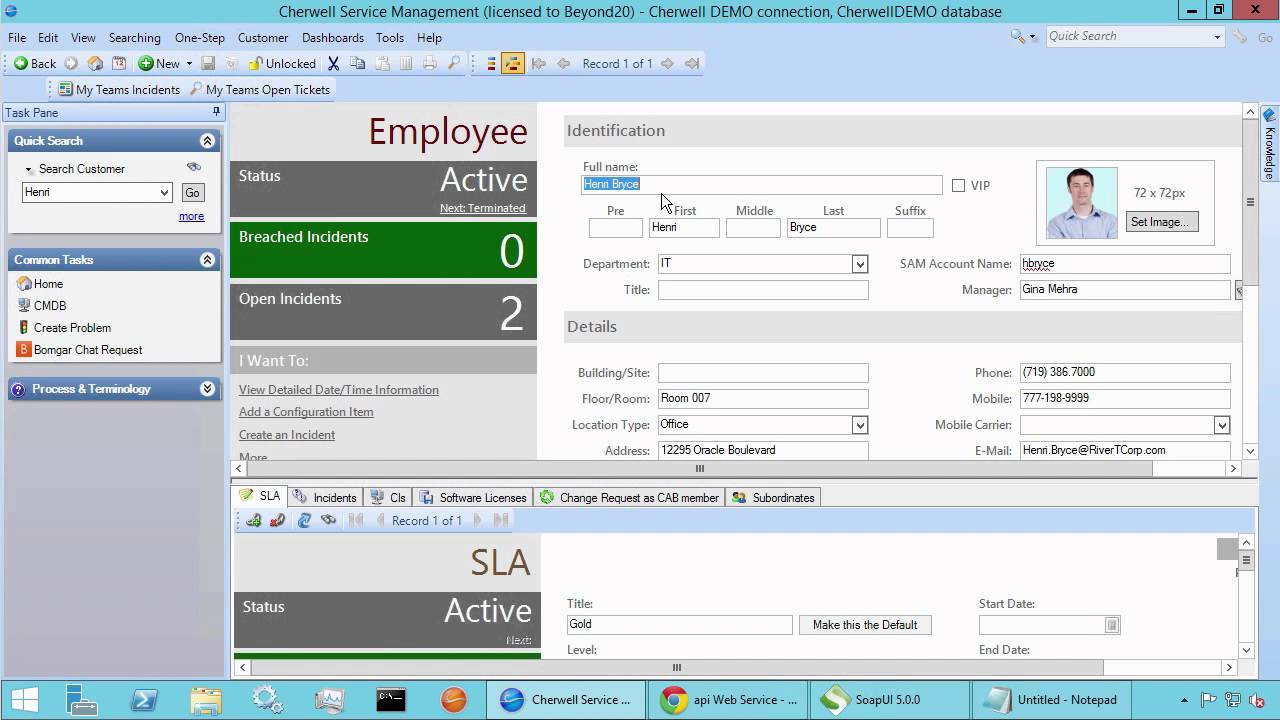Screen dimensions: 1280x720
Task: Expand the Search Customer type dropdown arrow
Action: click(29, 169)
